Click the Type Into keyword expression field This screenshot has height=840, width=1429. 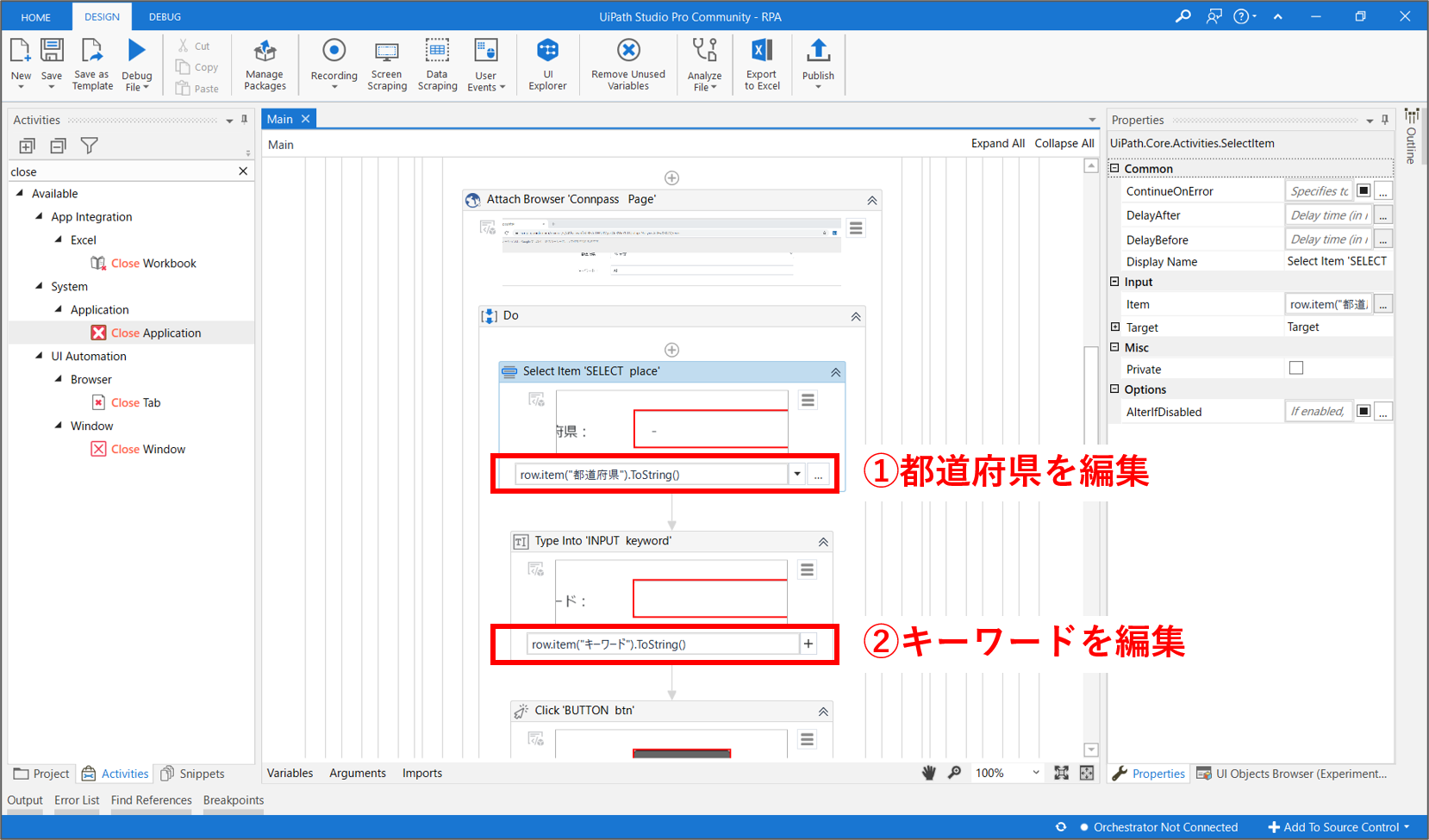[x=662, y=644]
